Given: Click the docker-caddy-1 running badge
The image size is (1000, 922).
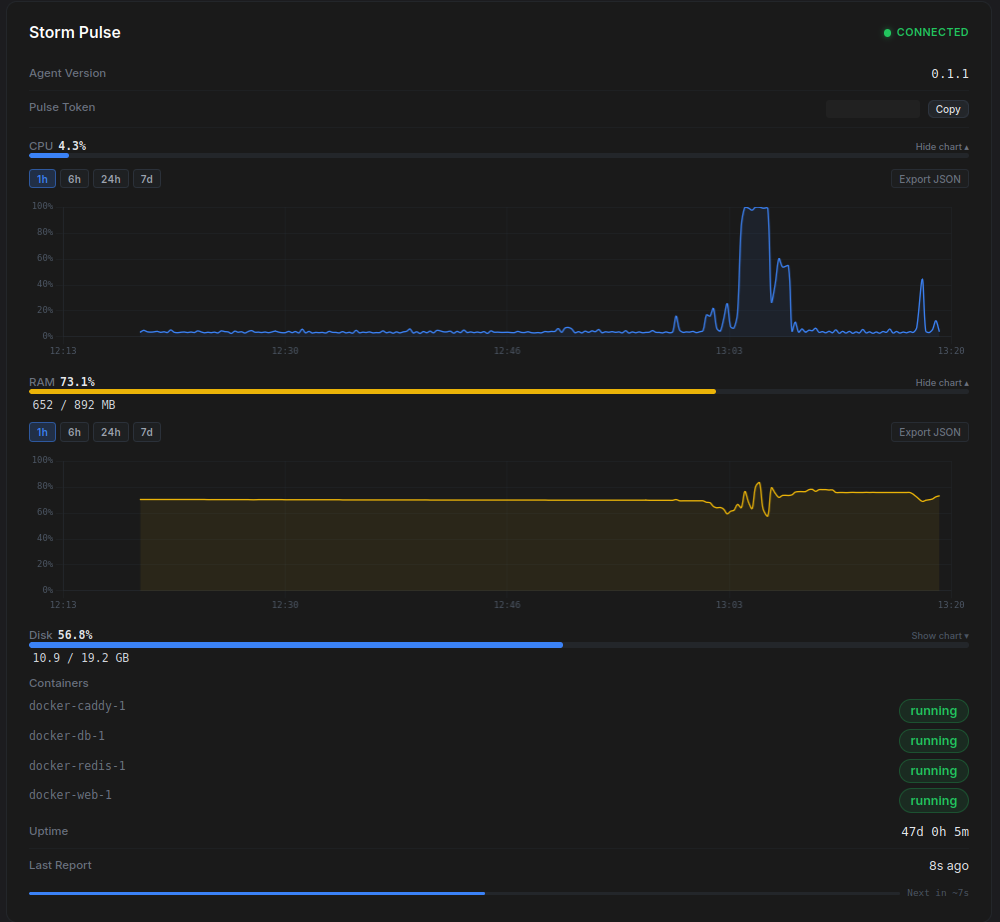Looking at the screenshot, I should click(933, 710).
